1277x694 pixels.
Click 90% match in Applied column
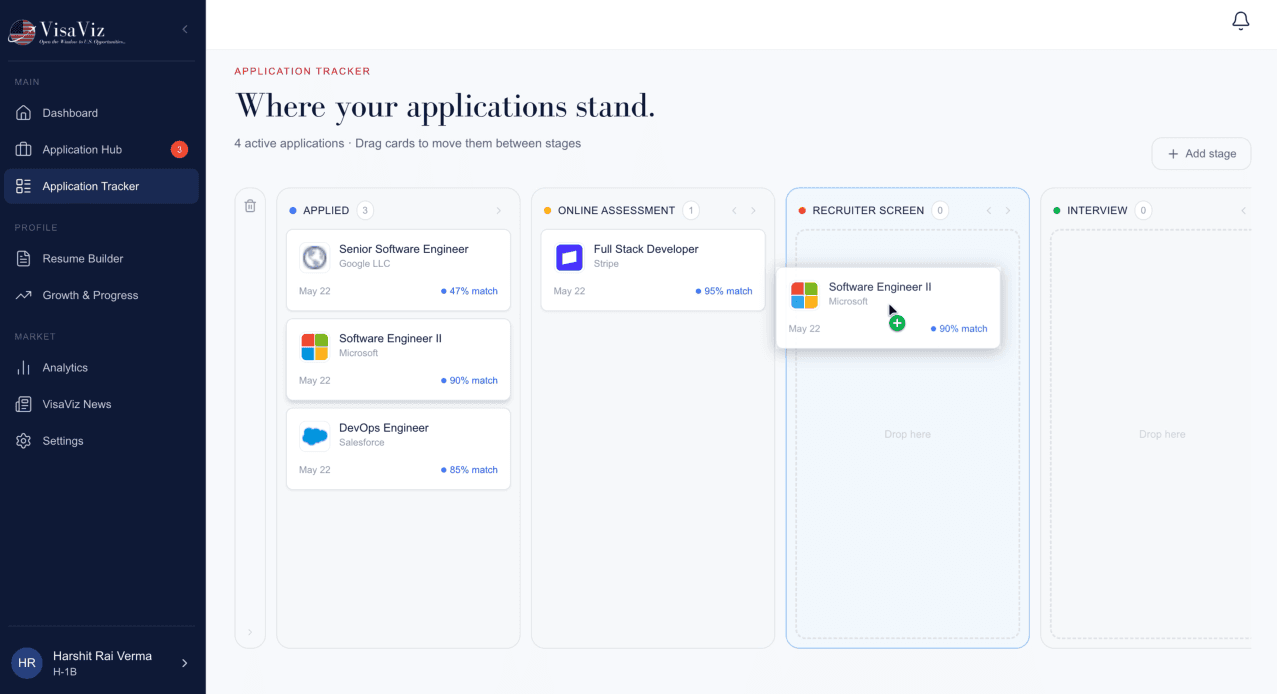pos(470,381)
